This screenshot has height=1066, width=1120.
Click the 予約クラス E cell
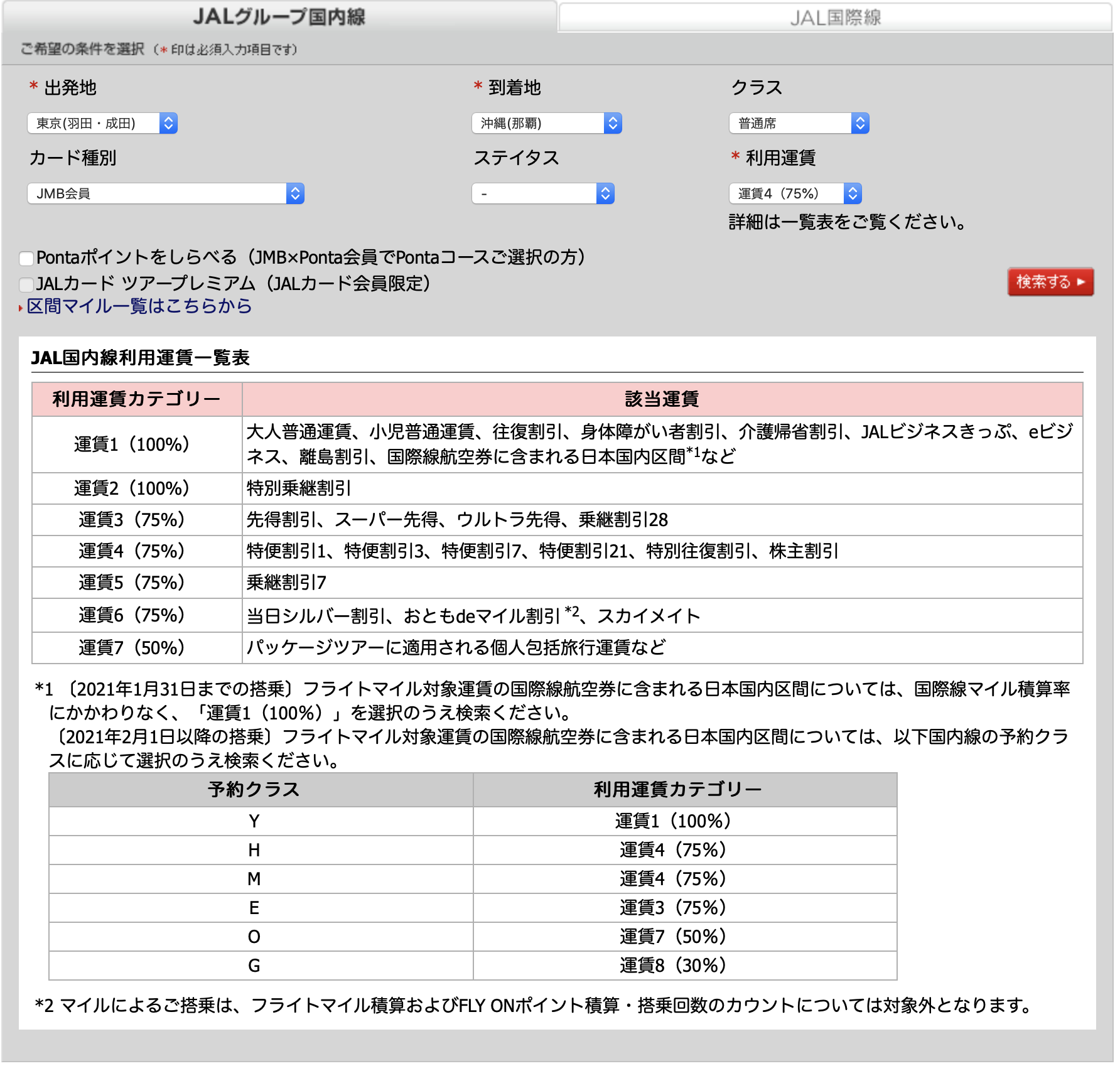(x=261, y=908)
